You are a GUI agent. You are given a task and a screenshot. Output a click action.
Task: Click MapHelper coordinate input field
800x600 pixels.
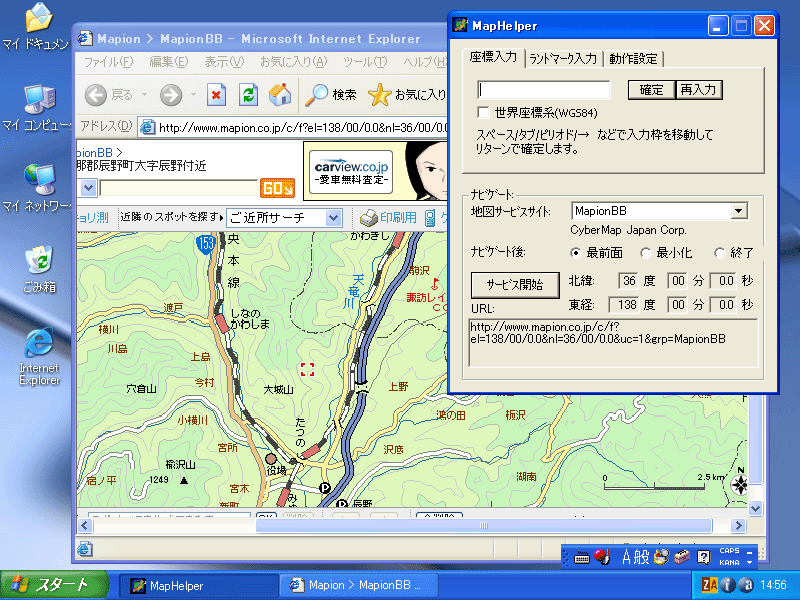(544, 90)
